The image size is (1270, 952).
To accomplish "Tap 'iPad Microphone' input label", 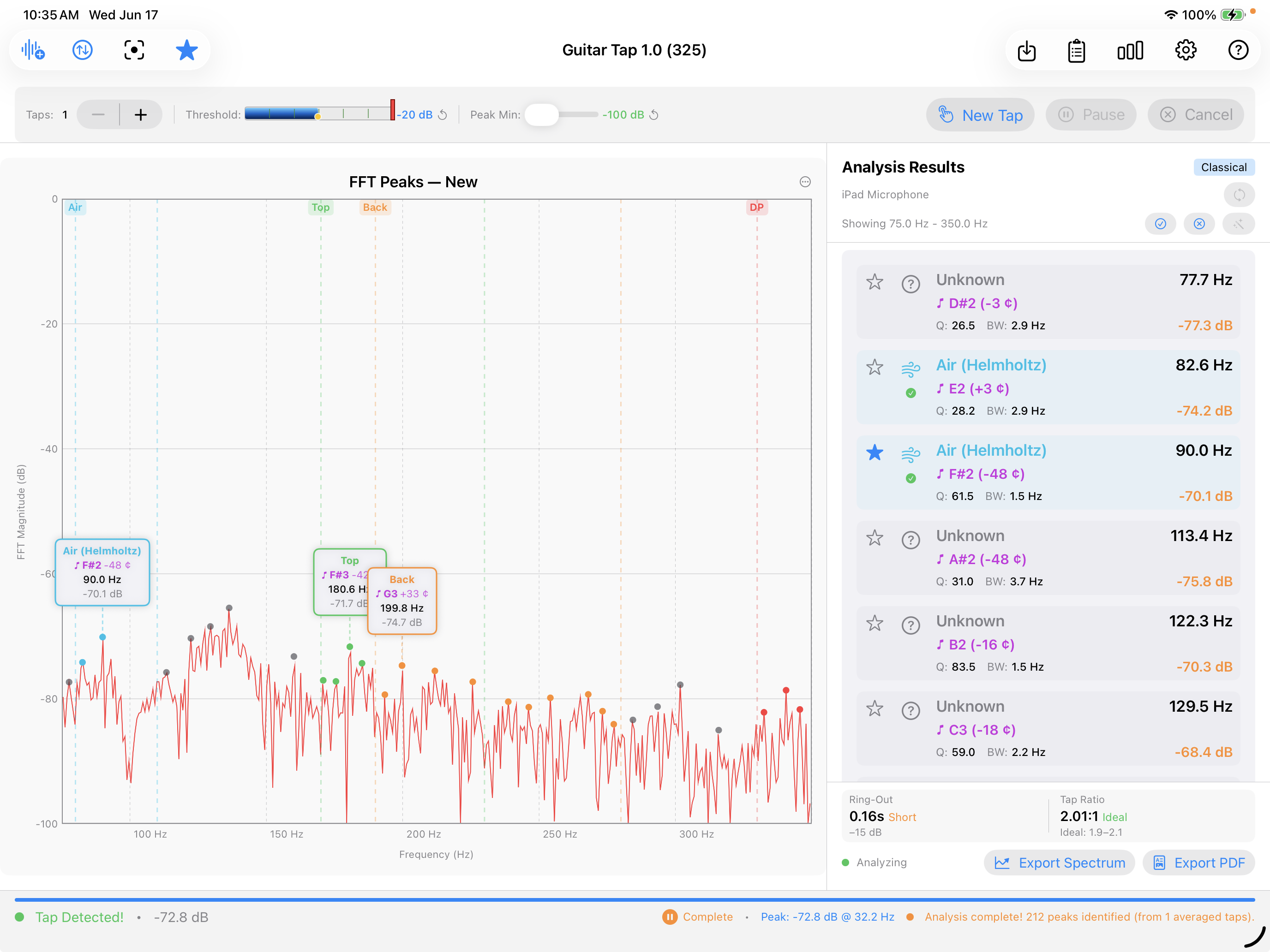I will [885, 195].
